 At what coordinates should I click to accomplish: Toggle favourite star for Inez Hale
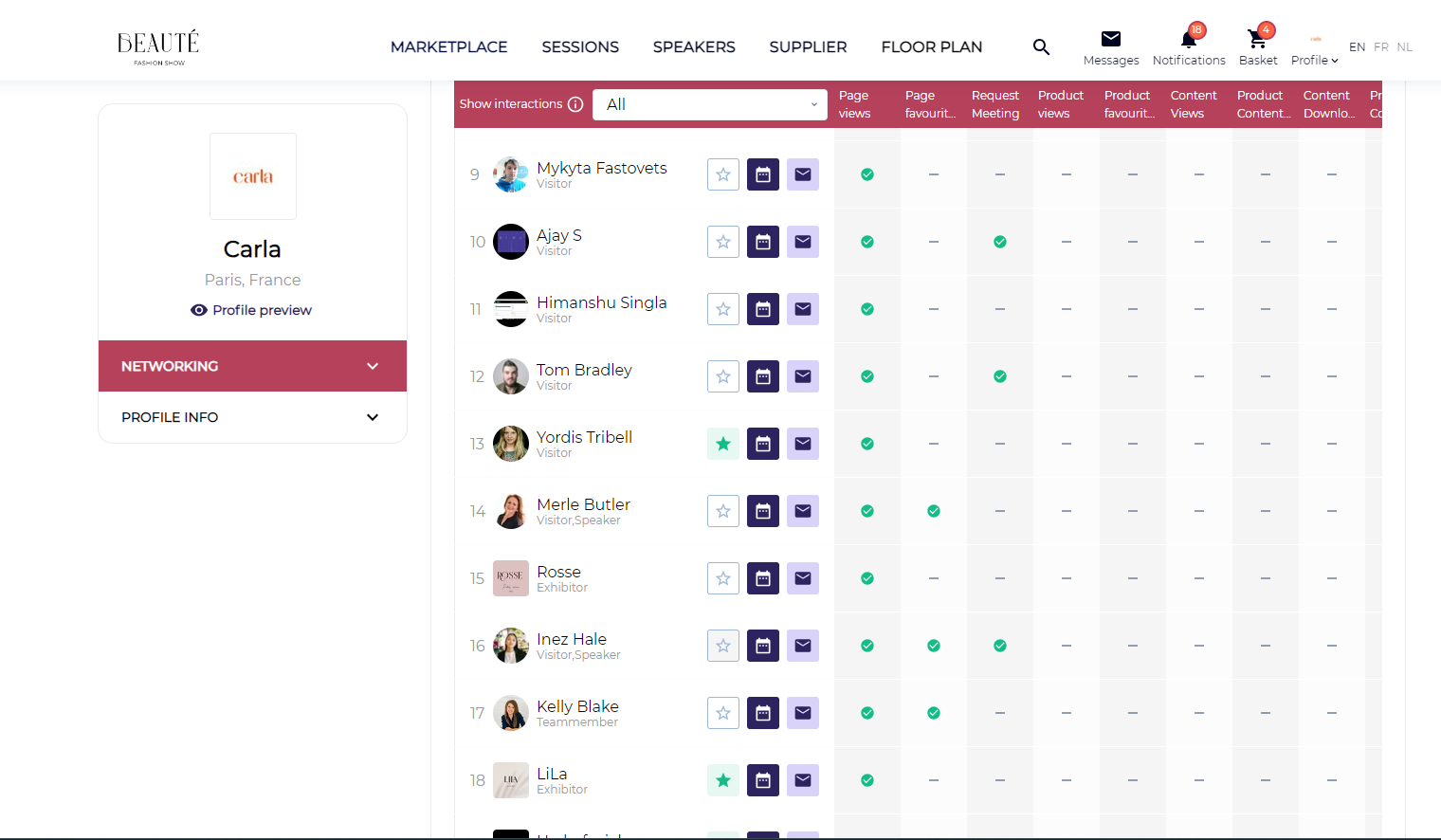pos(723,646)
